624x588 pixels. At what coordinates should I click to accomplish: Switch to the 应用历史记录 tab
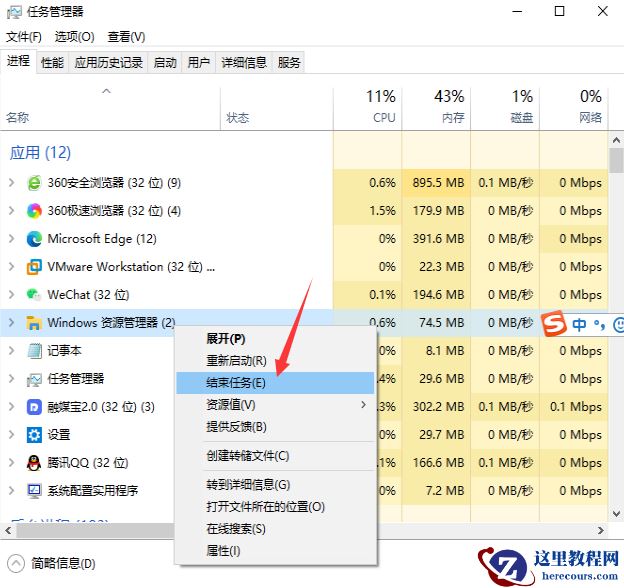[x=108, y=62]
